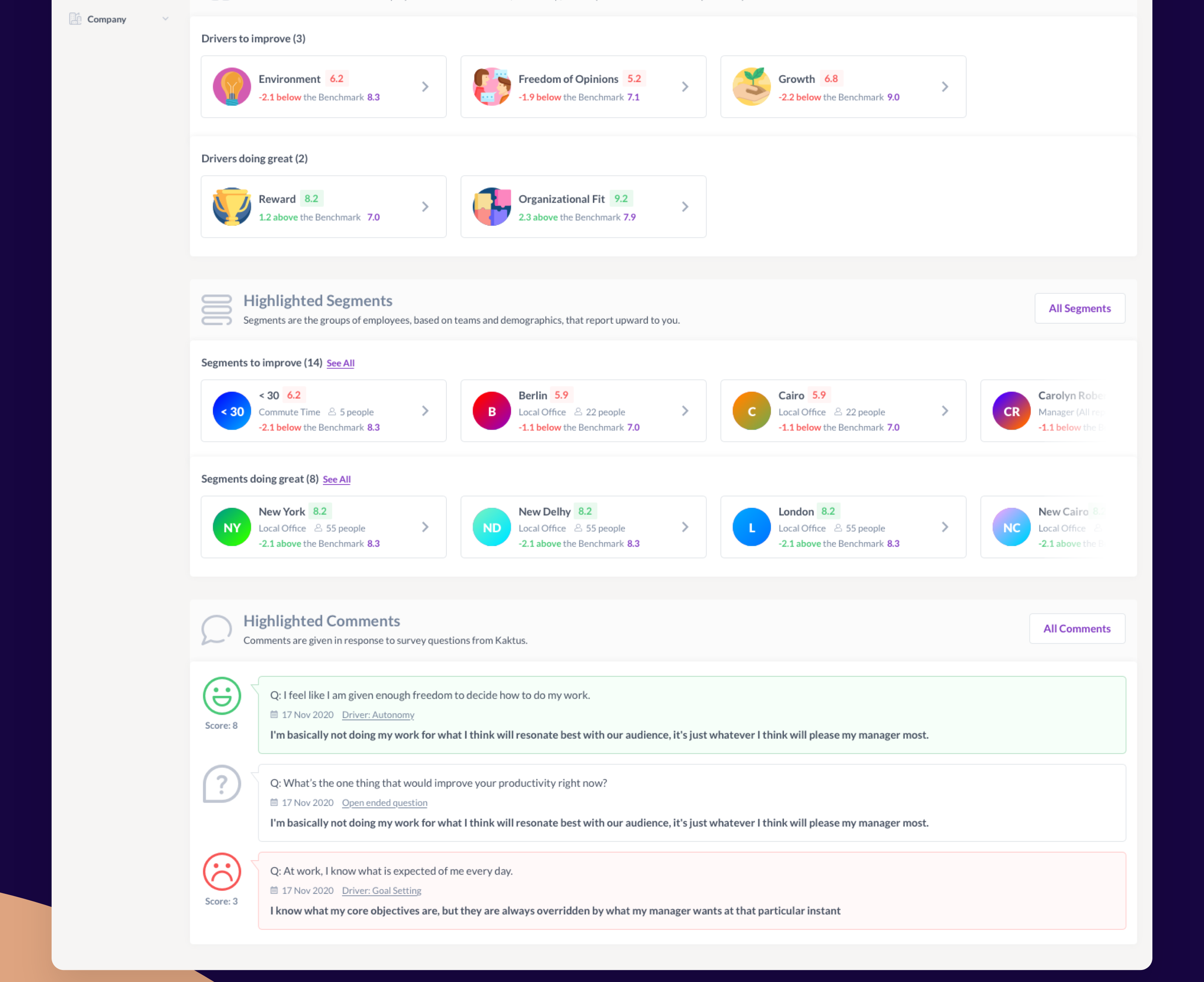This screenshot has height=982, width=1204.
Task: Click the Environment lightbulb icon
Action: click(231, 86)
